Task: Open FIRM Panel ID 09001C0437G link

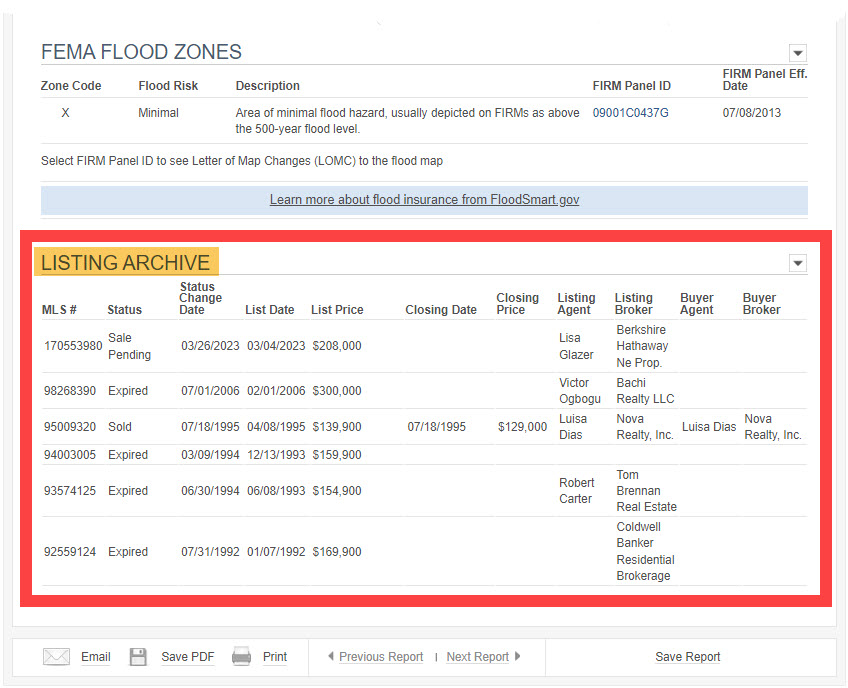Action: click(631, 113)
